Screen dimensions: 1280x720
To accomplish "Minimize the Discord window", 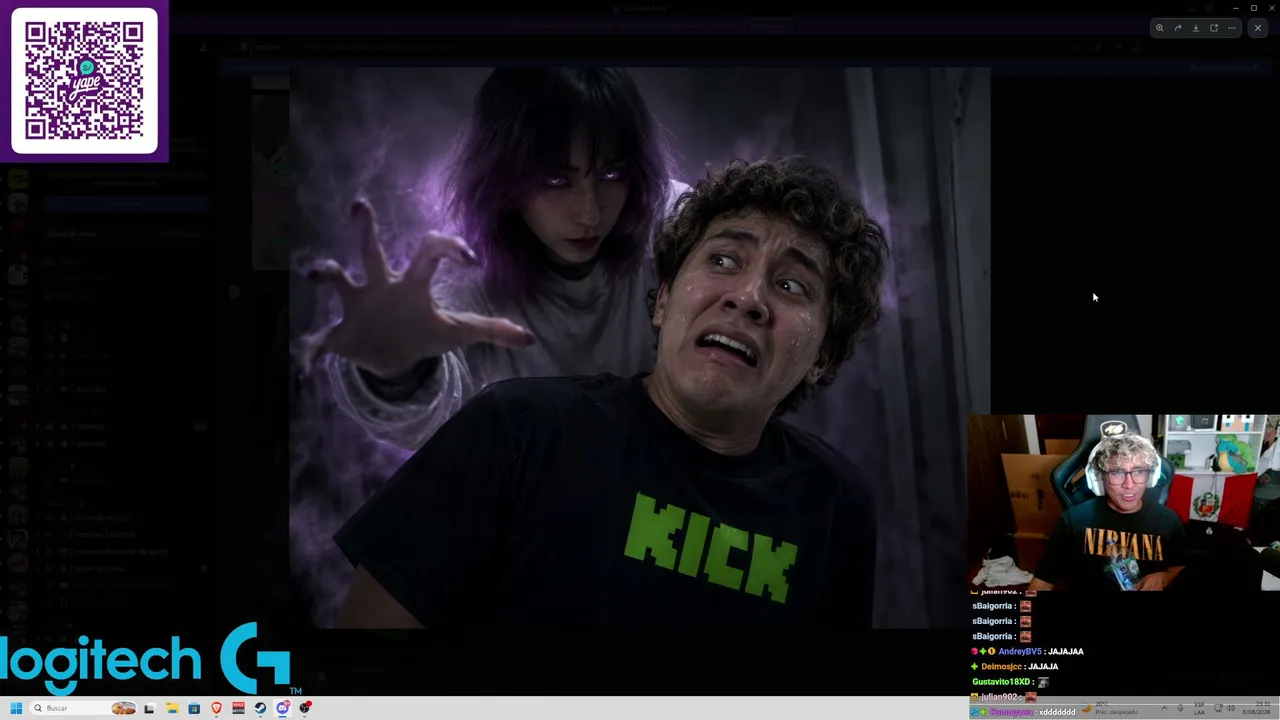I will coord(1236,8).
